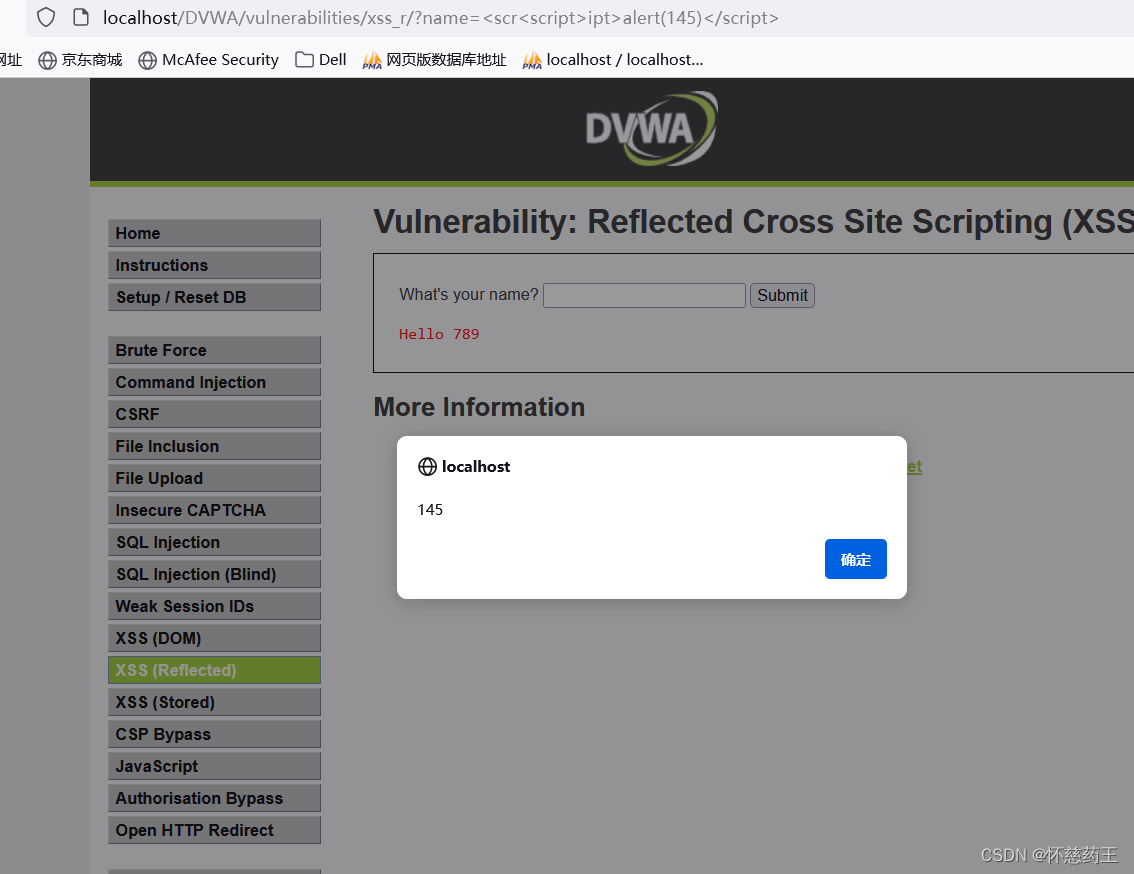1134x874 pixels.
Task: Open the XSS (DOM) page
Action: (x=214, y=638)
